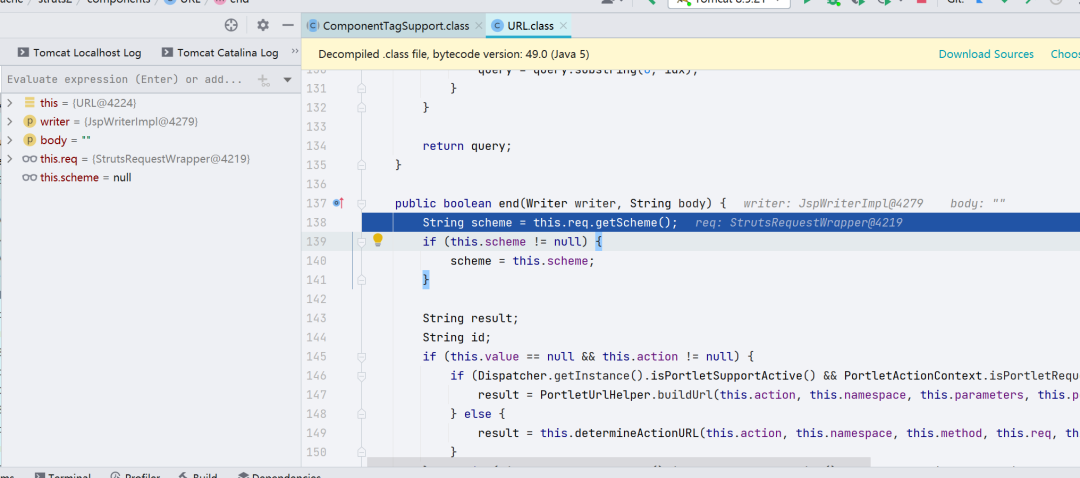Screen dimensions: 1080x478
Task: Click the add watch icon in evaluate field
Action: pos(264,80)
